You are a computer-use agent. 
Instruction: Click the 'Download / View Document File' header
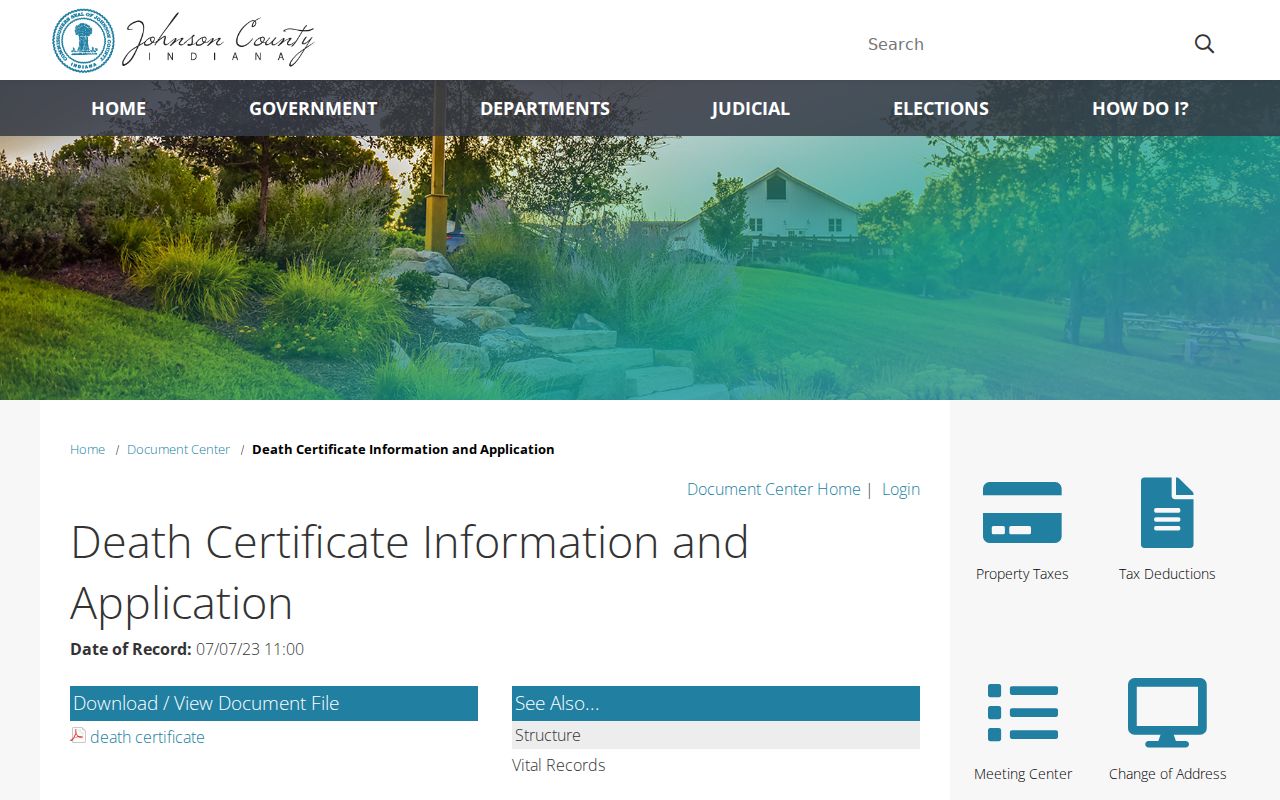[274, 703]
